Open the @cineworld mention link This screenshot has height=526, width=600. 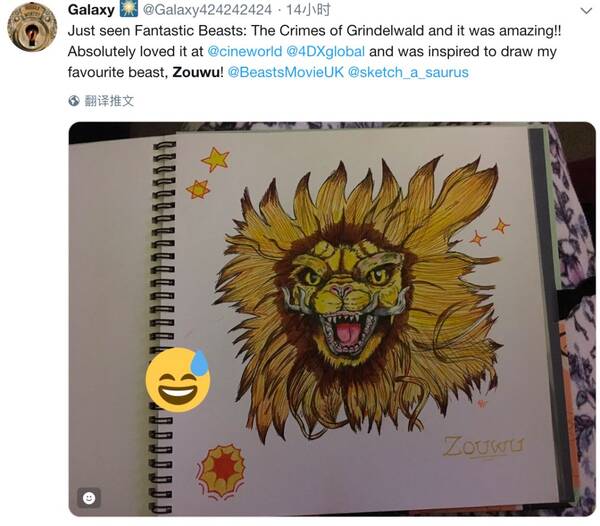pyautogui.click(x=245, y=51)
